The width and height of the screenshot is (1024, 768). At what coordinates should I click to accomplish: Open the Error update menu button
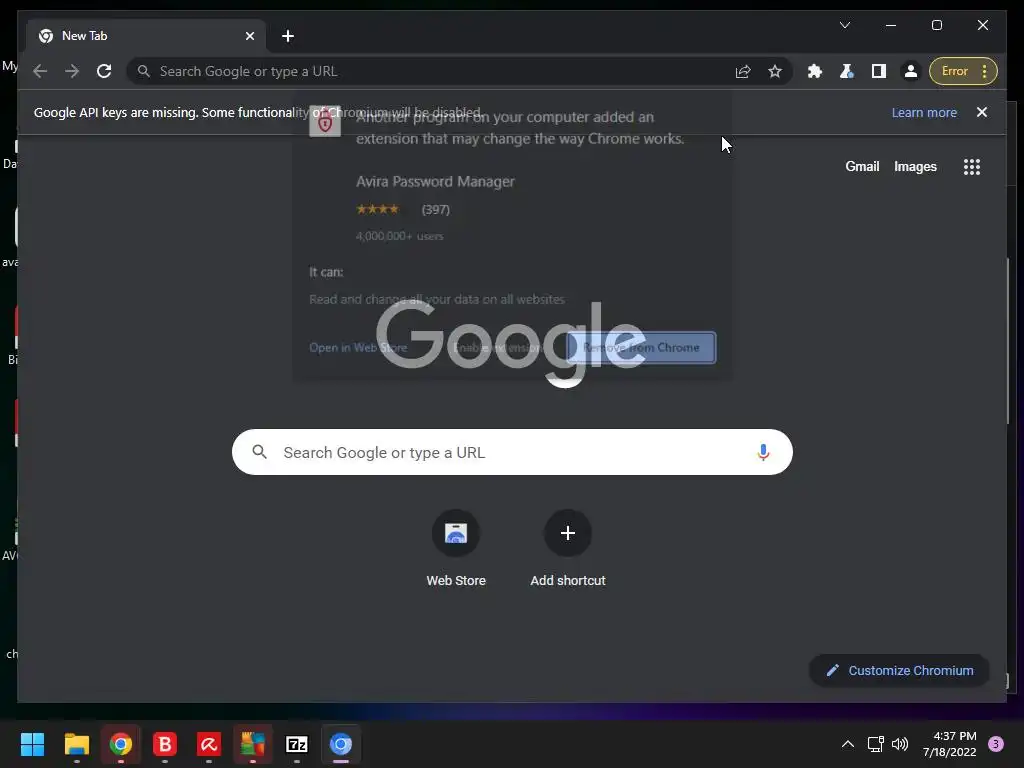coord(963,71)
